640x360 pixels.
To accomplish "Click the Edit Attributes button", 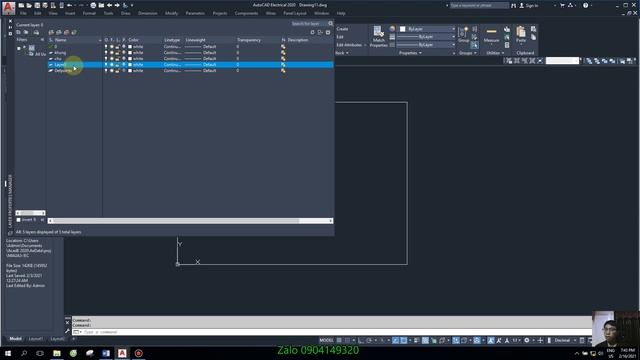I will click(x=349, y=45).
